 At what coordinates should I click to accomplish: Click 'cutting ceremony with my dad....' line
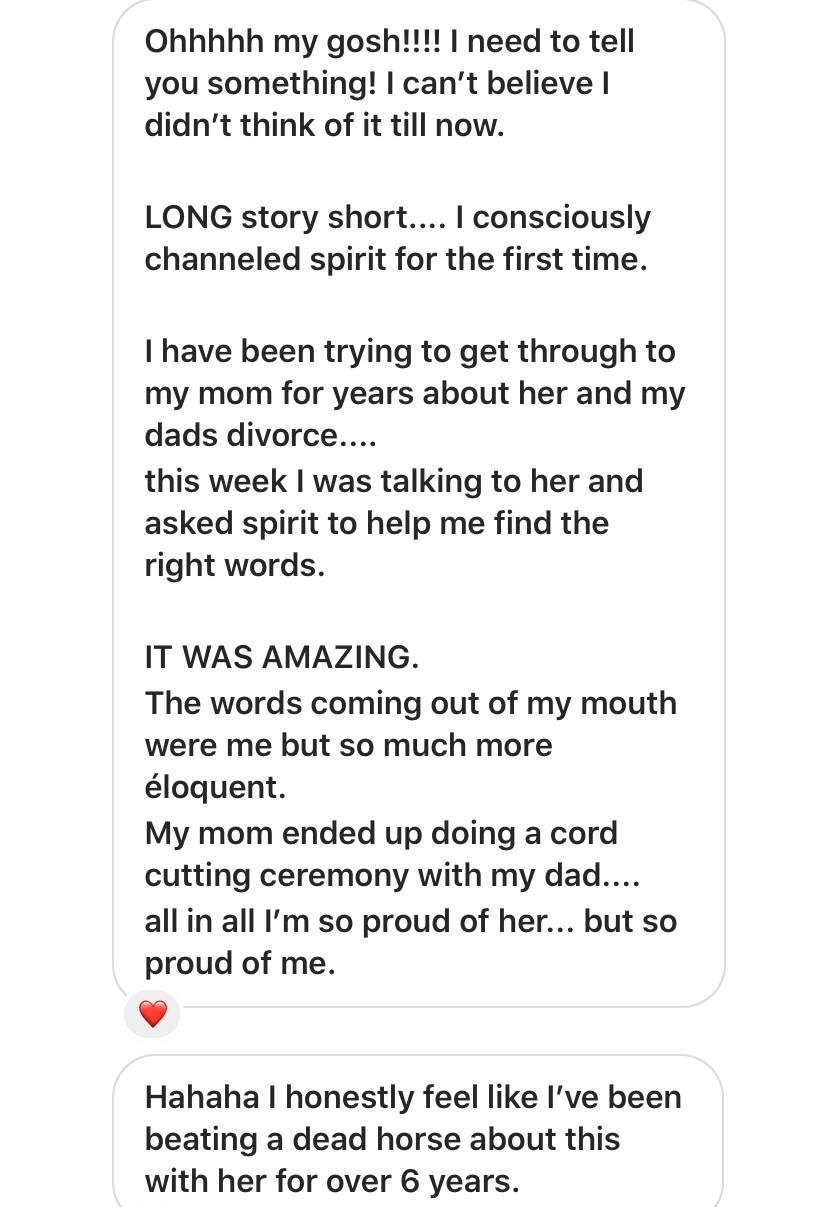pos(392,876)
